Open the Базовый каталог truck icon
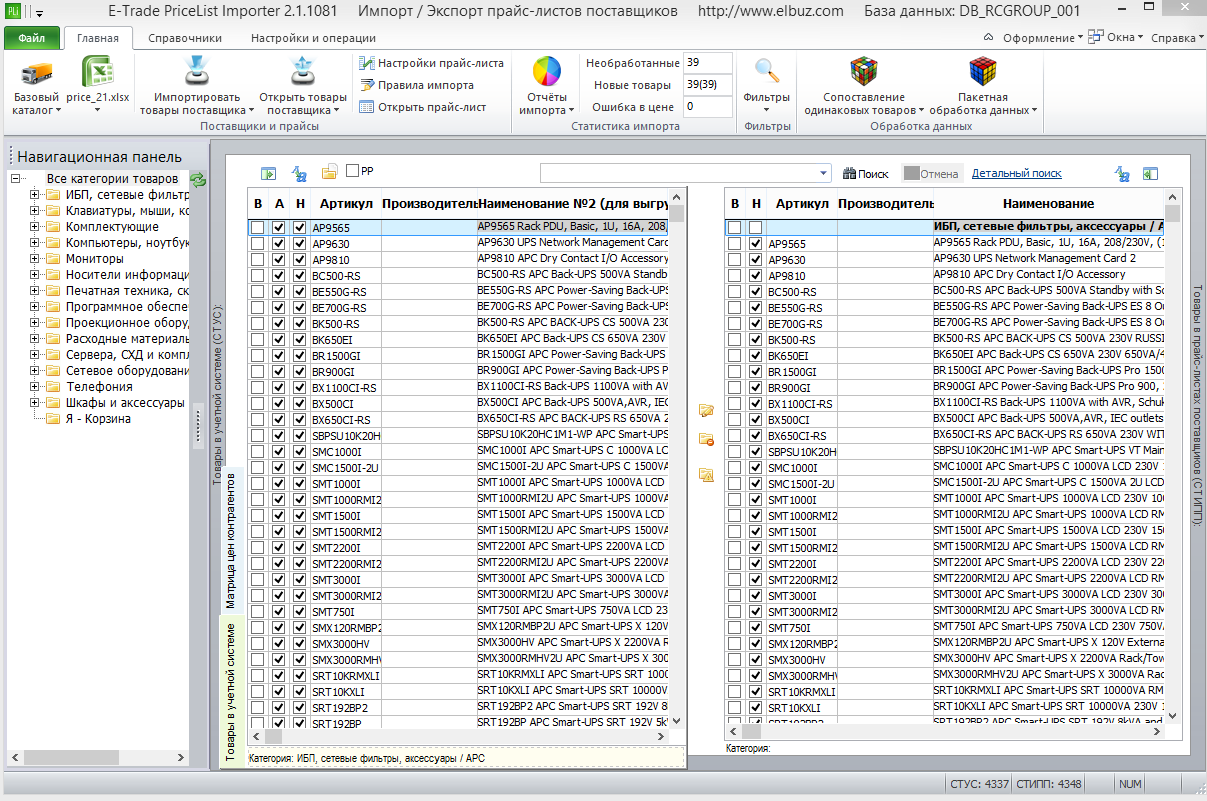The height and width of the screenshot is (801, 1207). [37, 73]
